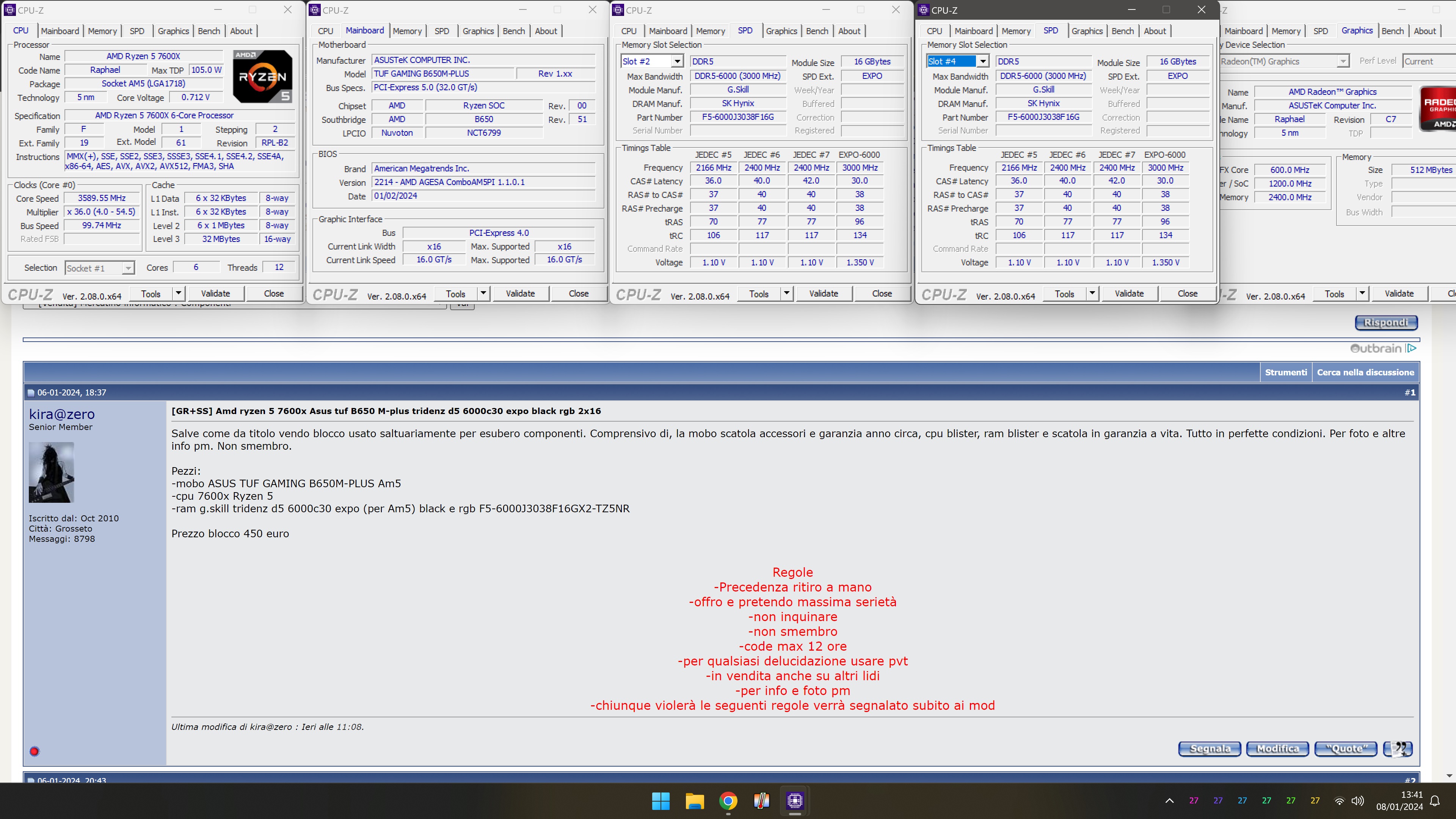Click Tools button in Slot #4 window

point(1064,293)
